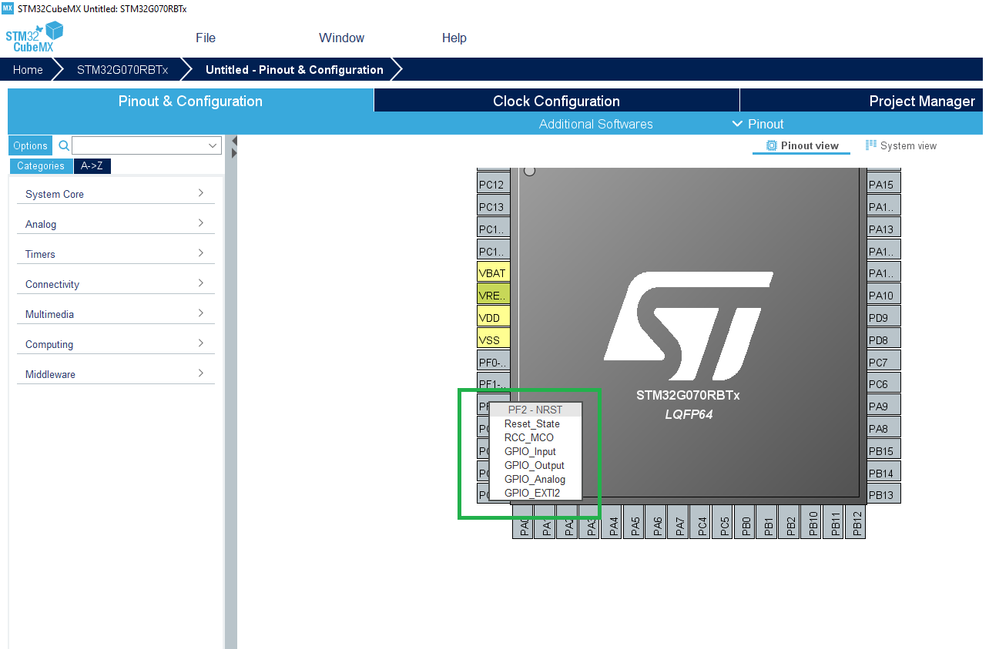Switch to Pinout & Configuration tab
This screenshot has height=649, width=999.
click(190, 101)
